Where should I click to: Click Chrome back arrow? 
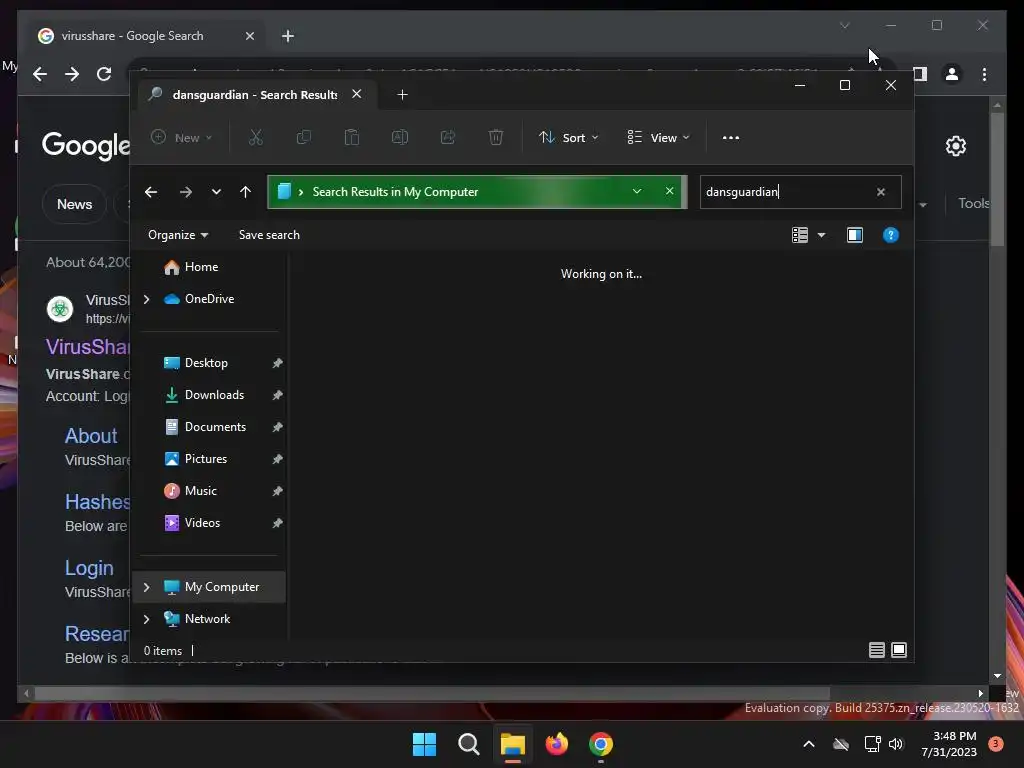pyautogui.click(x=40, y=74)
